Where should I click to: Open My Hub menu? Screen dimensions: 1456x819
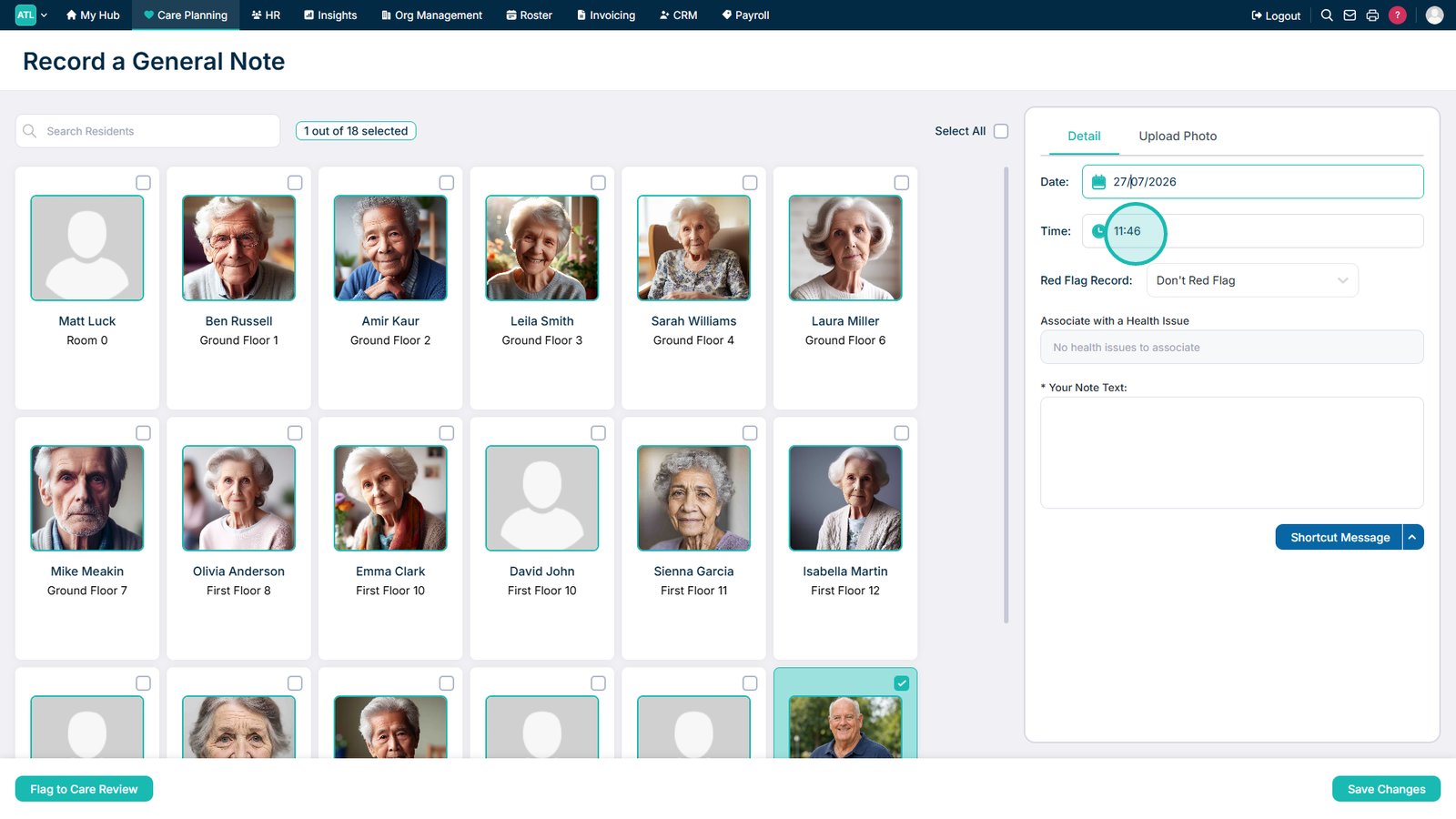pyautogui.click(x=93, y=15)
